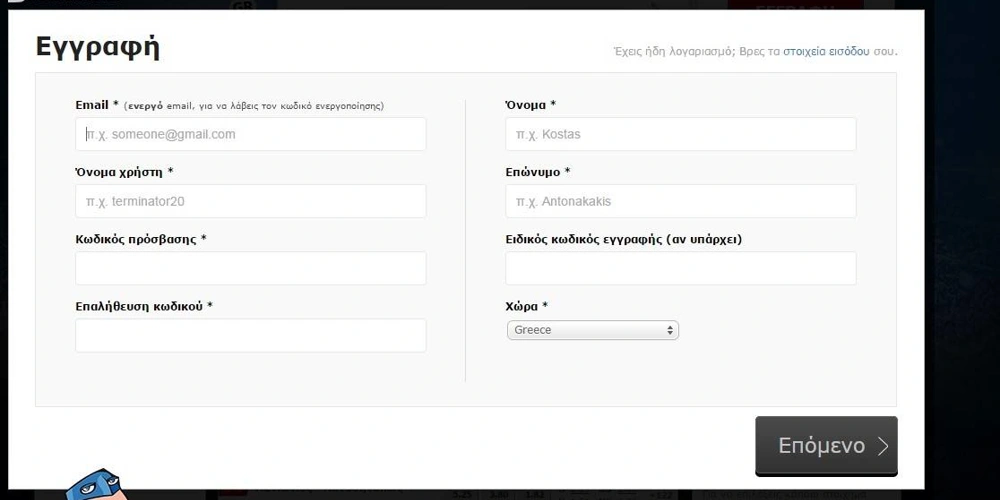Click the Email input field
The height and width of the screenshot is (500, 1000).
point(251,134)
